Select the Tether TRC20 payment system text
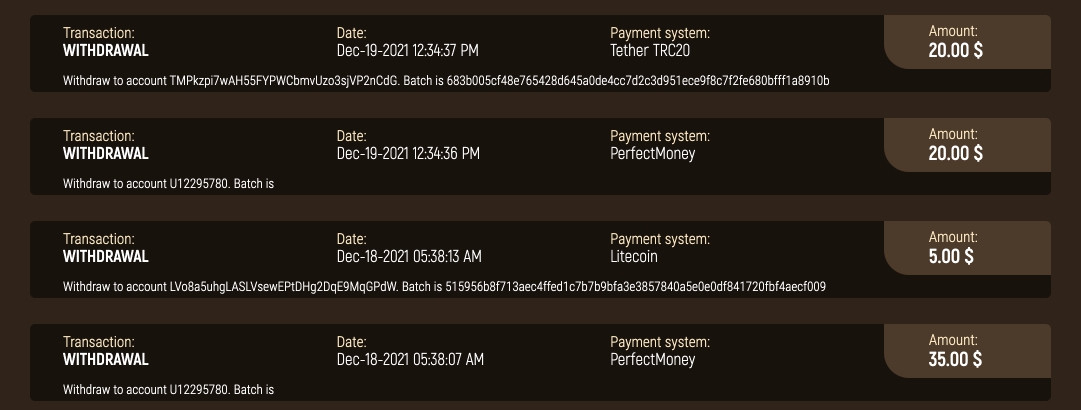This screenshot has height=410, width=1081. coord(649,50)
